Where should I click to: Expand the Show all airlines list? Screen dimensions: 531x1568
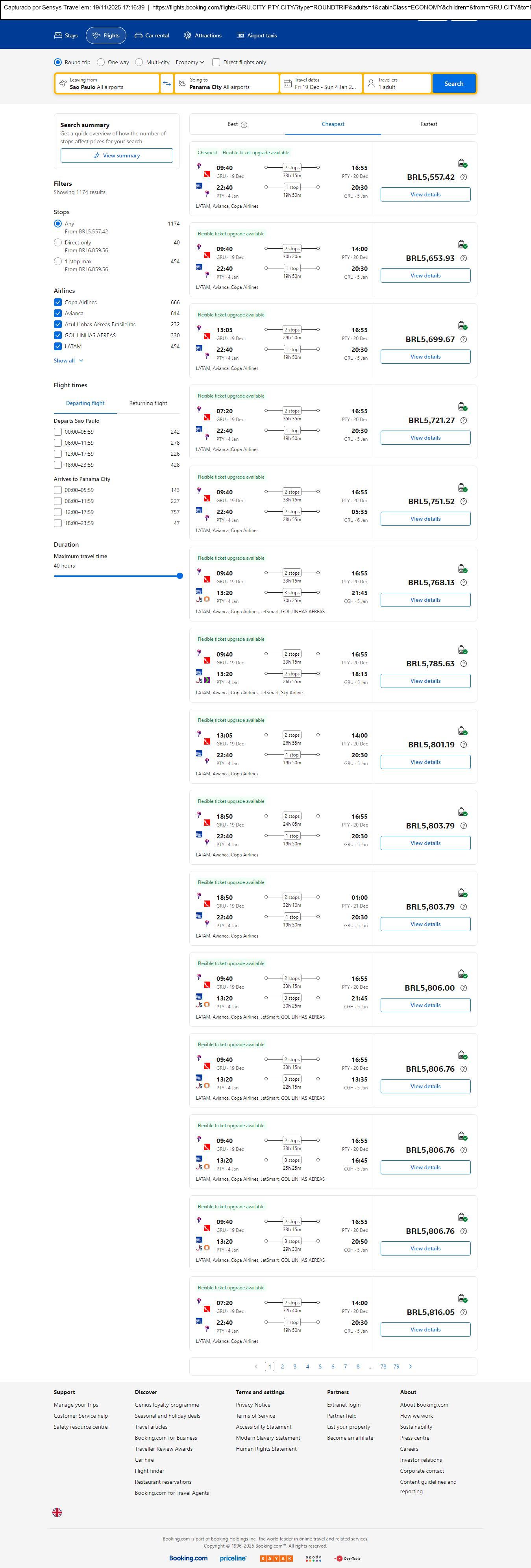click(x=68, y=361)
